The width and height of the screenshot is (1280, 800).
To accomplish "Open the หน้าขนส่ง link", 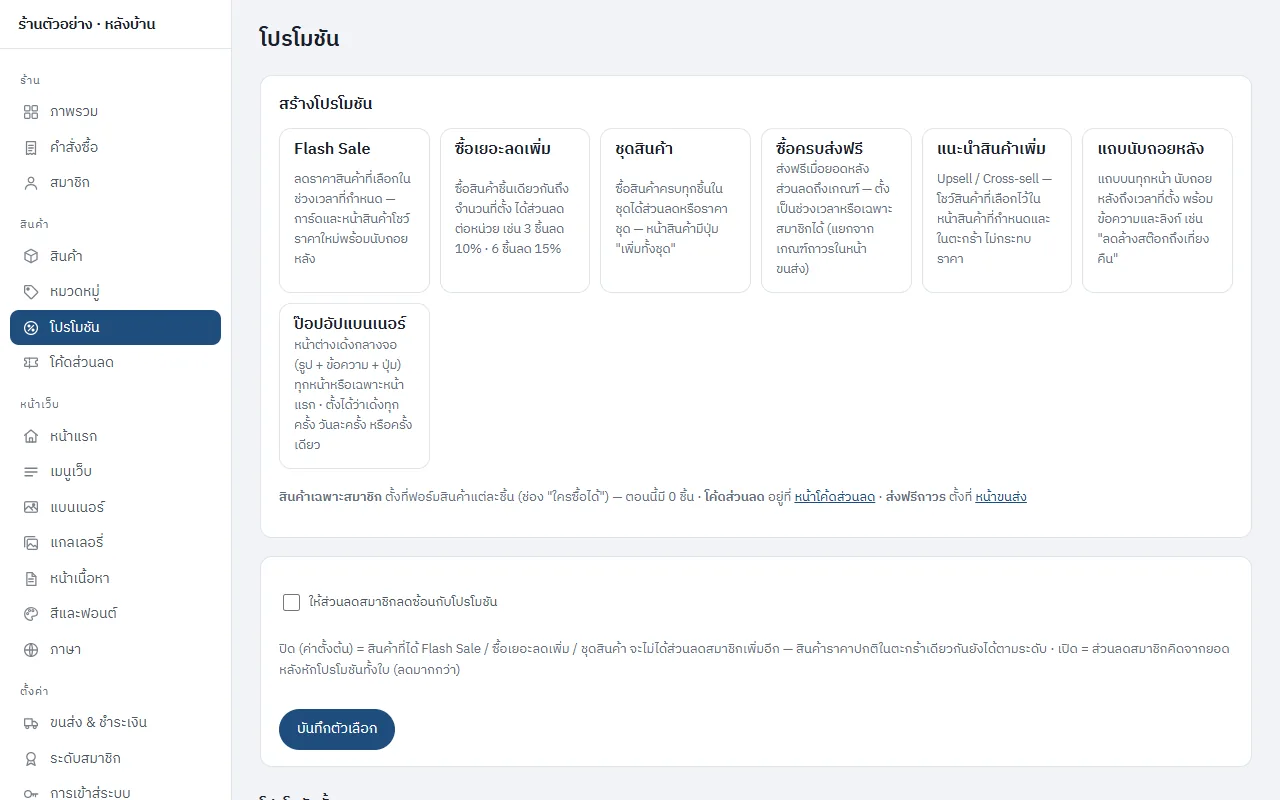I will coord(1001,497).
